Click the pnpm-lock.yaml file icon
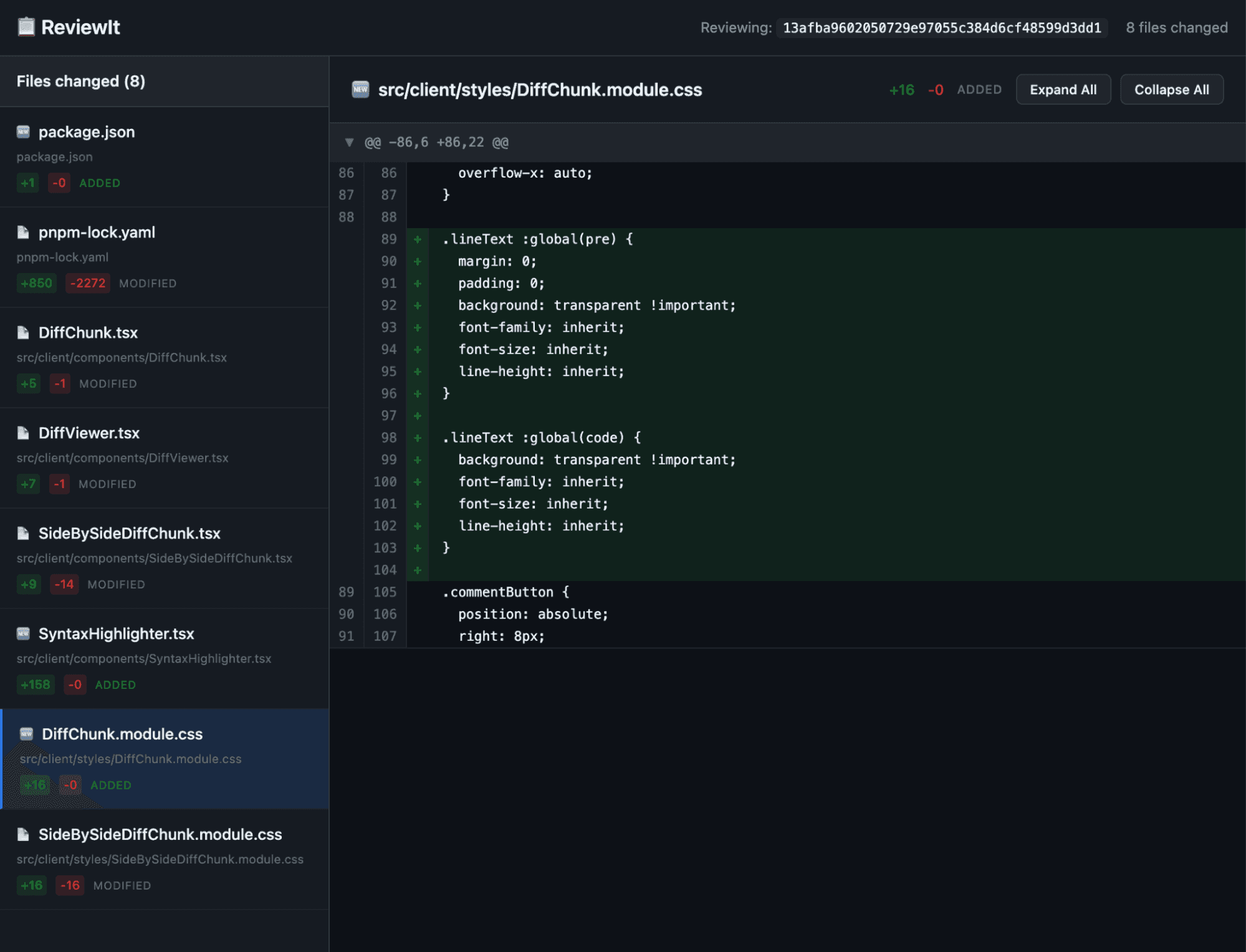The width and height of the screenshot is (1246, 952). tap(23, 233)
